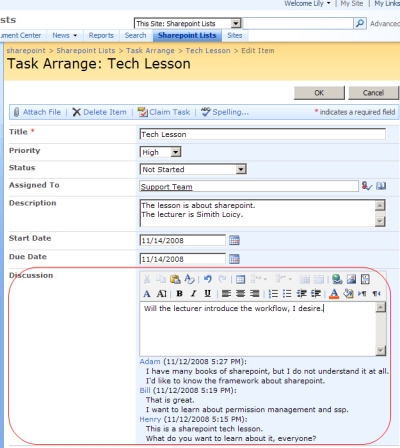
Task: Open the Start Date calendar picker
Action: pos(234,240)
